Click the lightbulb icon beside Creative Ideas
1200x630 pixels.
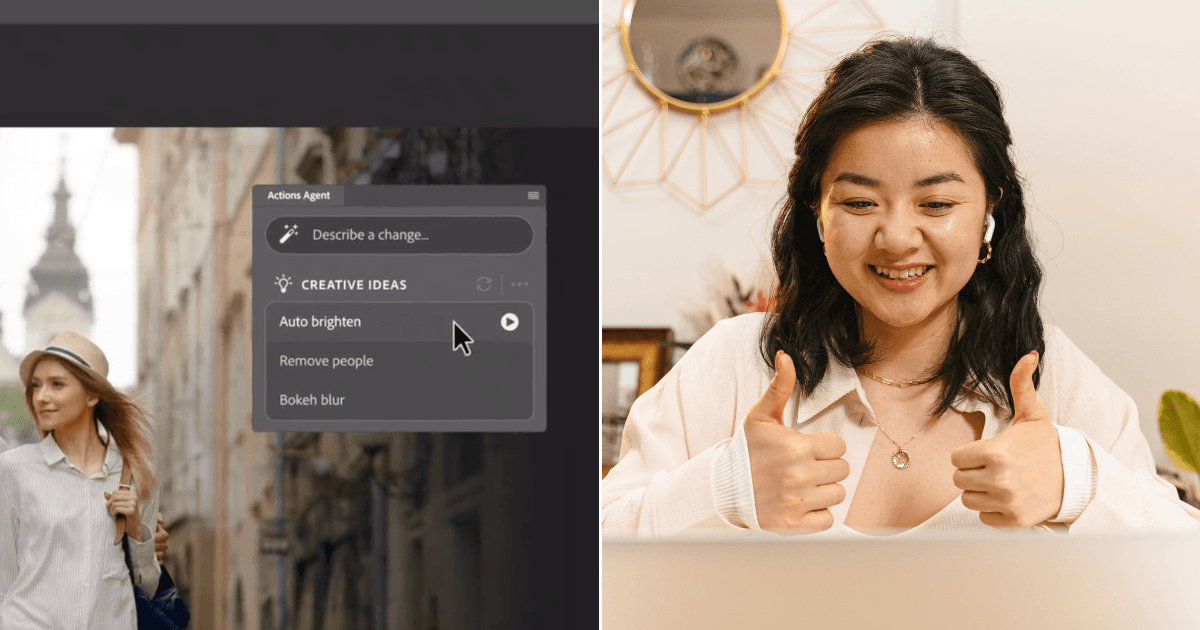(283, 284)
